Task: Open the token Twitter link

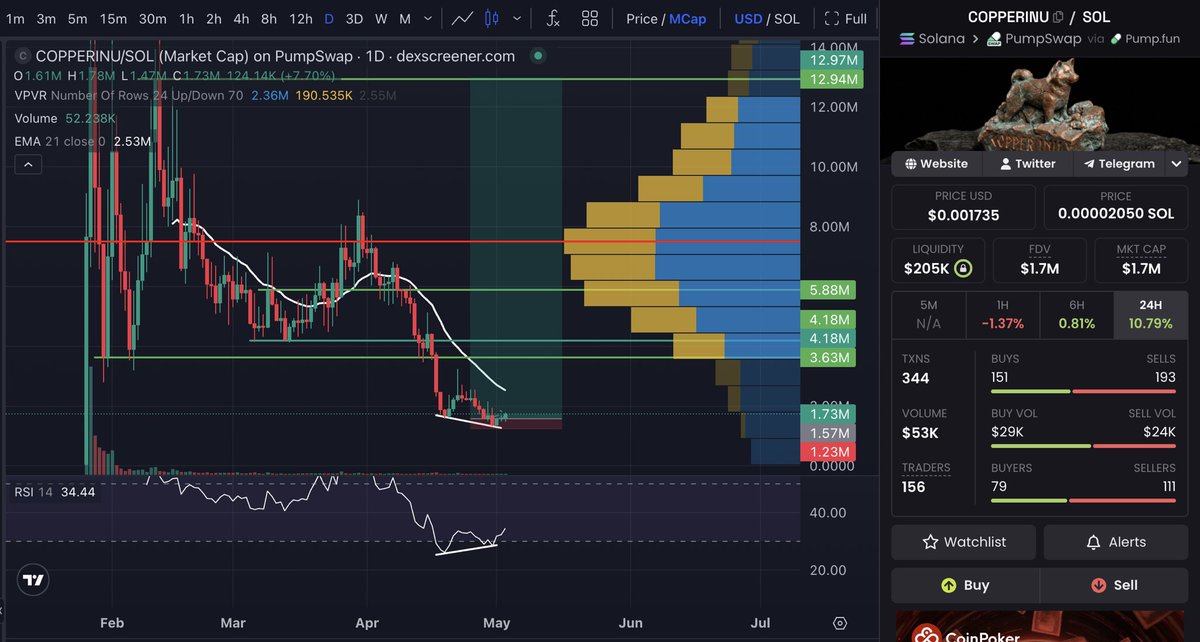Action: tap(1027, 163)
